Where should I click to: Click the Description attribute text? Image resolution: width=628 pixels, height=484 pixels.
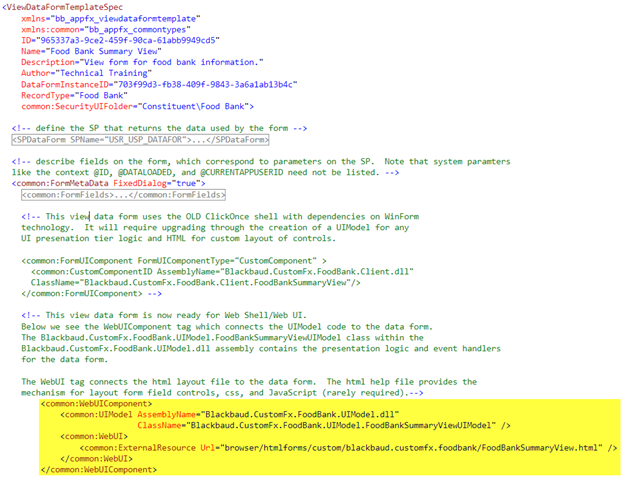158,63
